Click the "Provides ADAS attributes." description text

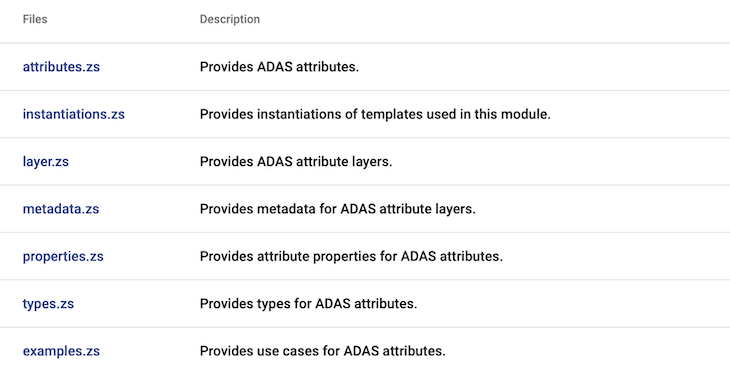tap(279, 67)
